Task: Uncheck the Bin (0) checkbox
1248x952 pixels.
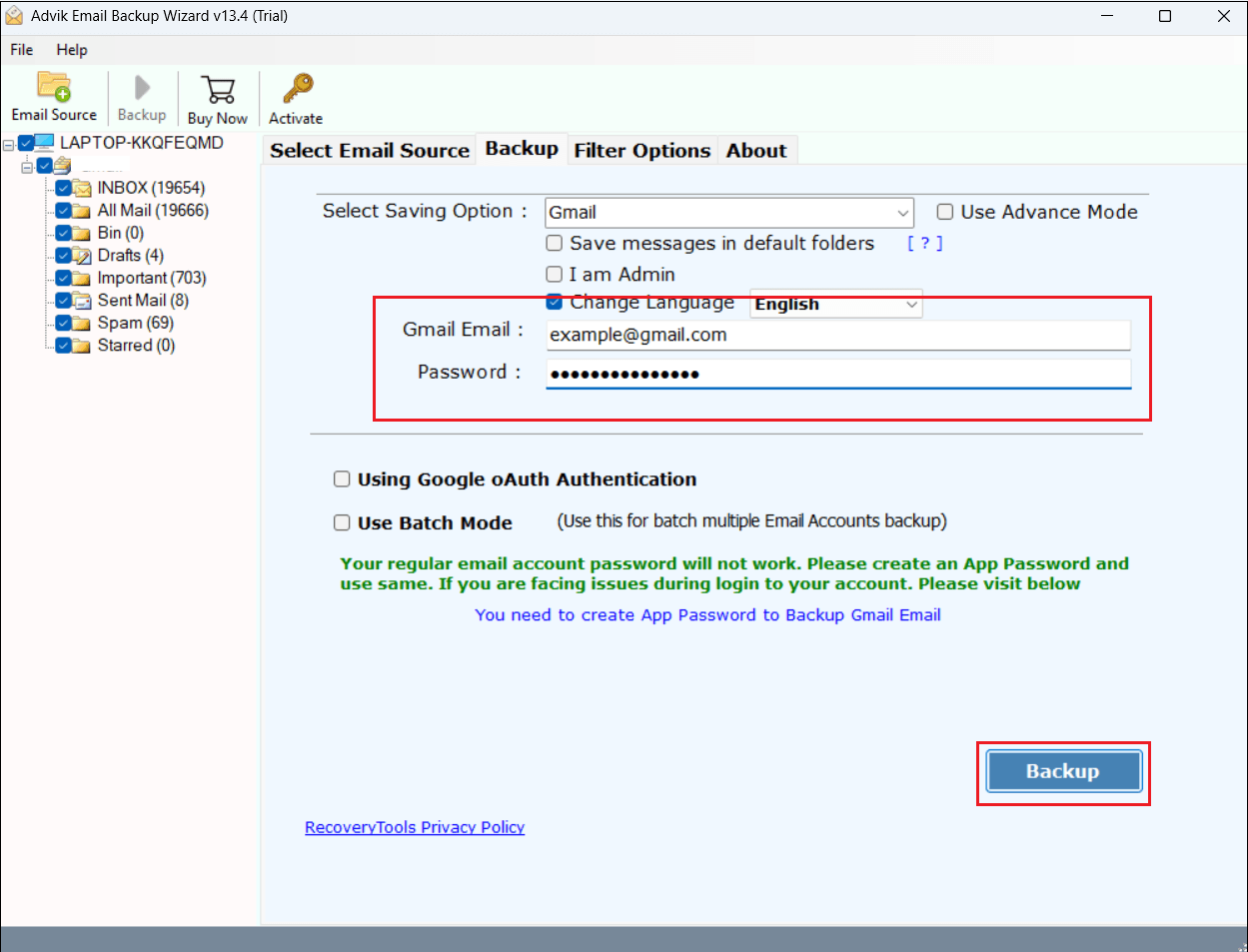Action: click(x=64, y=233)
